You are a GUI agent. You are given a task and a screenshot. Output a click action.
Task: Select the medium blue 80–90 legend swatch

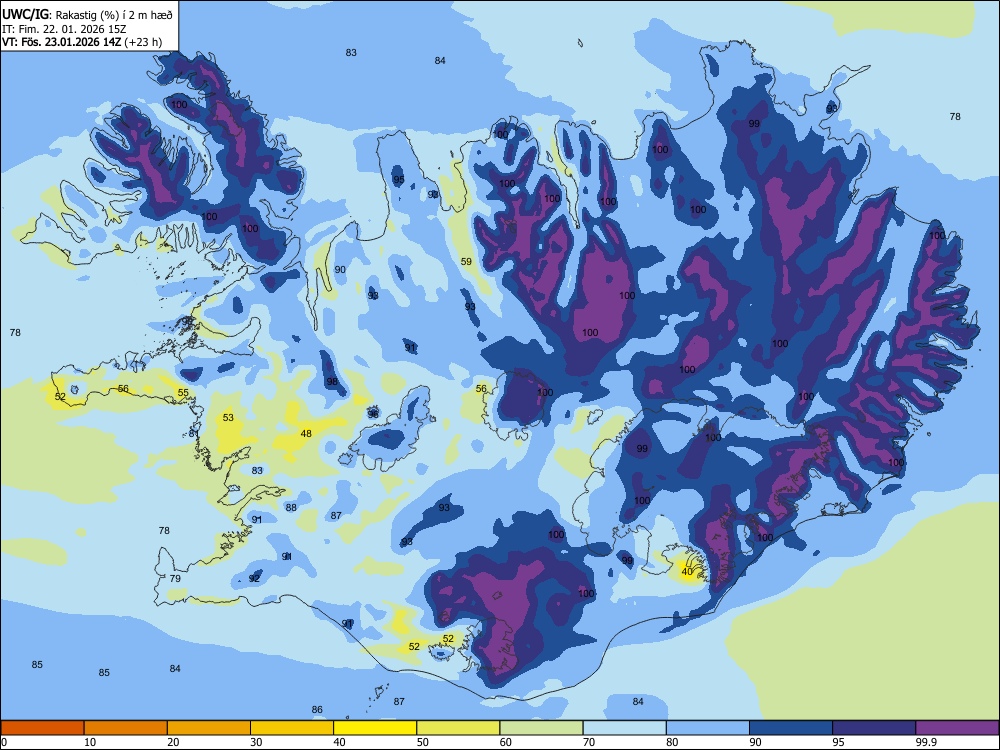pyautogui.click(x=708, y=728)
